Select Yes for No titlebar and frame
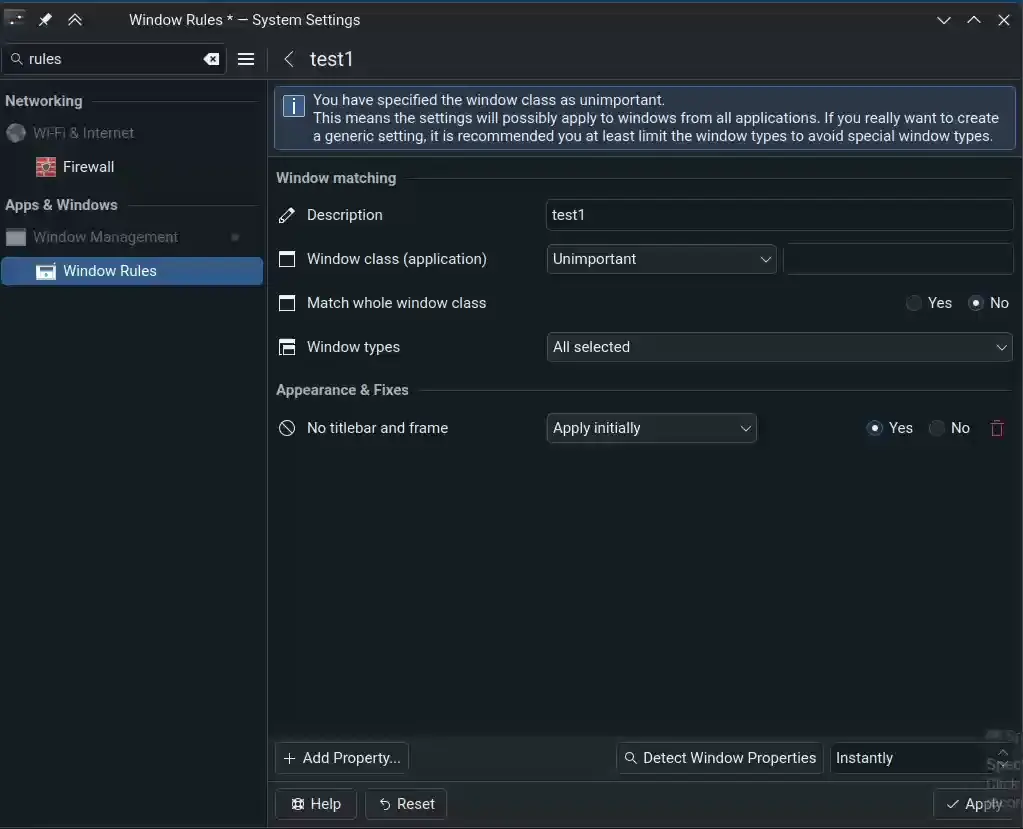Image resolution: width=1023 pixels, height=829 pixels. point(889,428)
